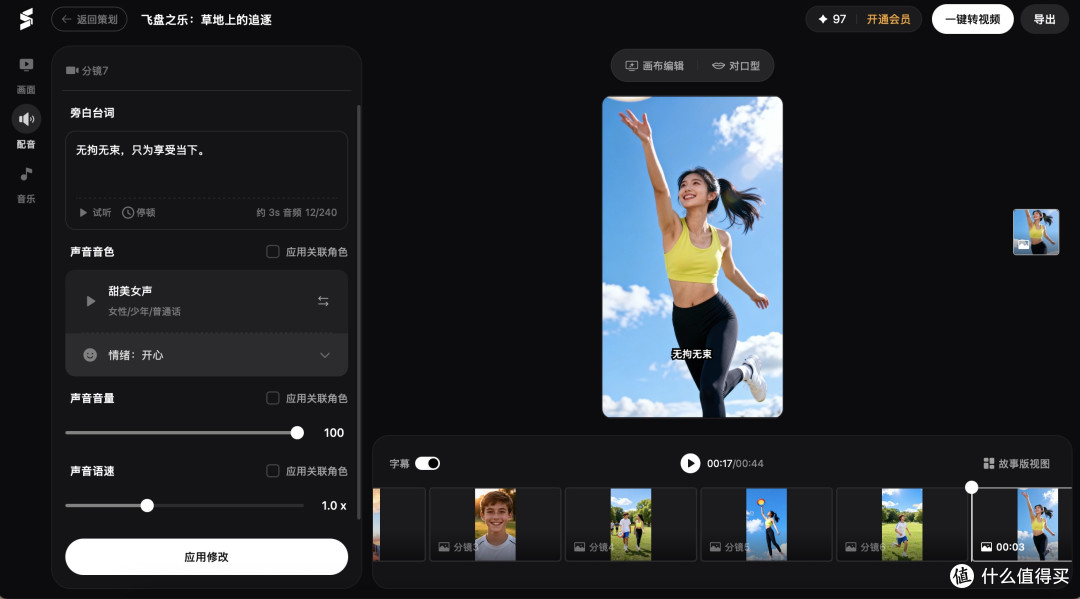This screenshot has height=599, width=1080.
Task: Open the 音乐 sidebar panel
Action: pyautogui.click(x=26, y=185)
